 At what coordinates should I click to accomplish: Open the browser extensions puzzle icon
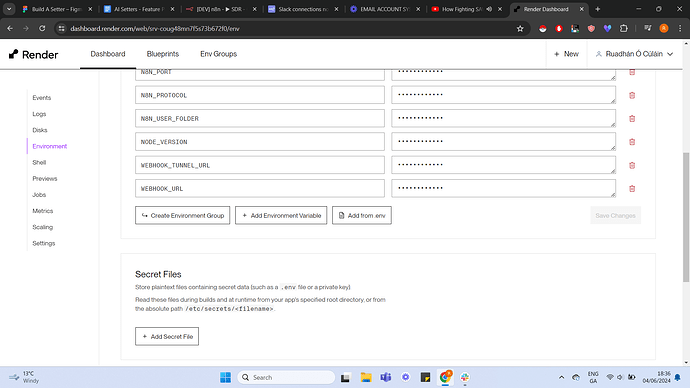tap(624, 29)
